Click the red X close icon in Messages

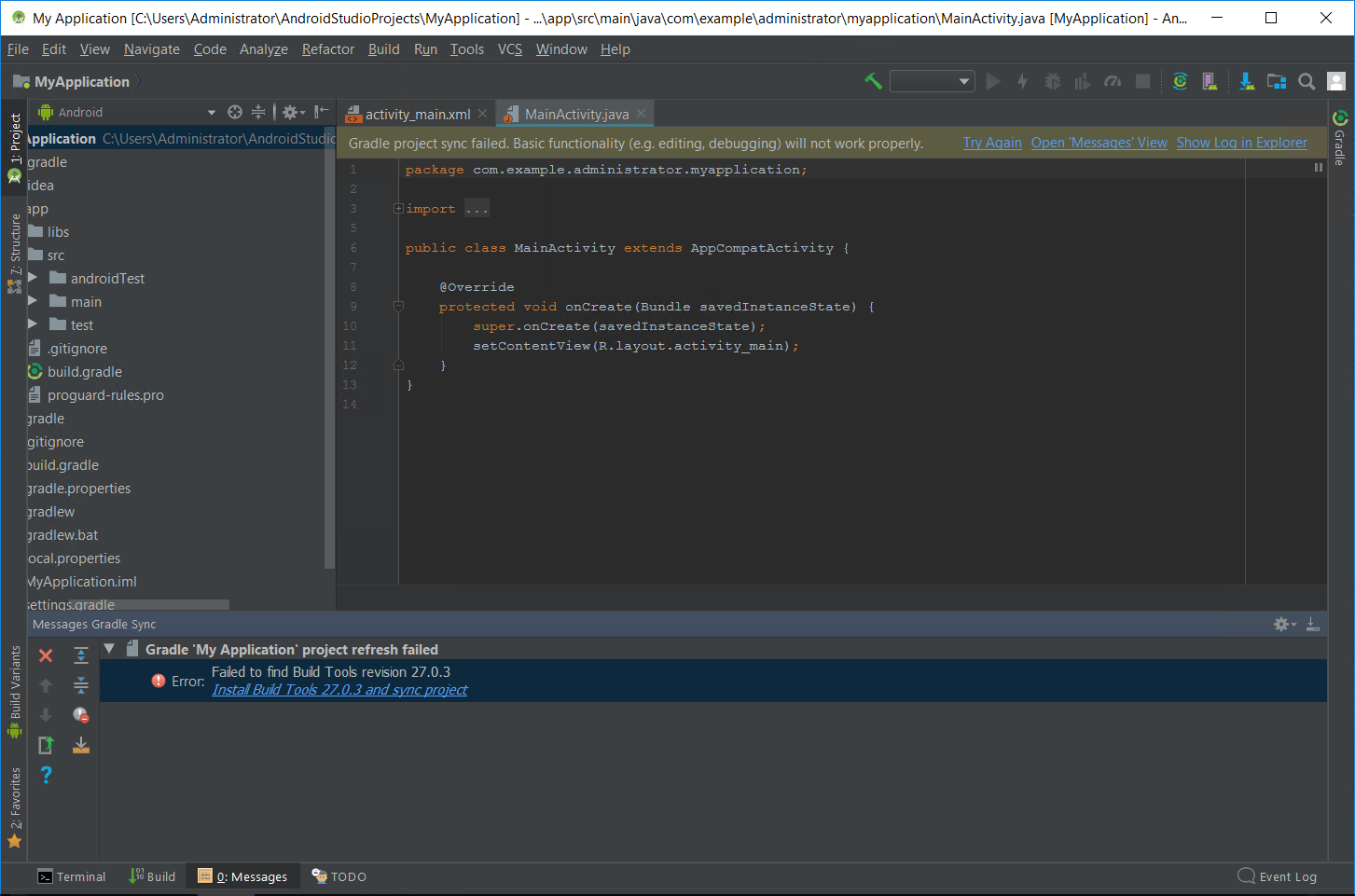(46, 655)
